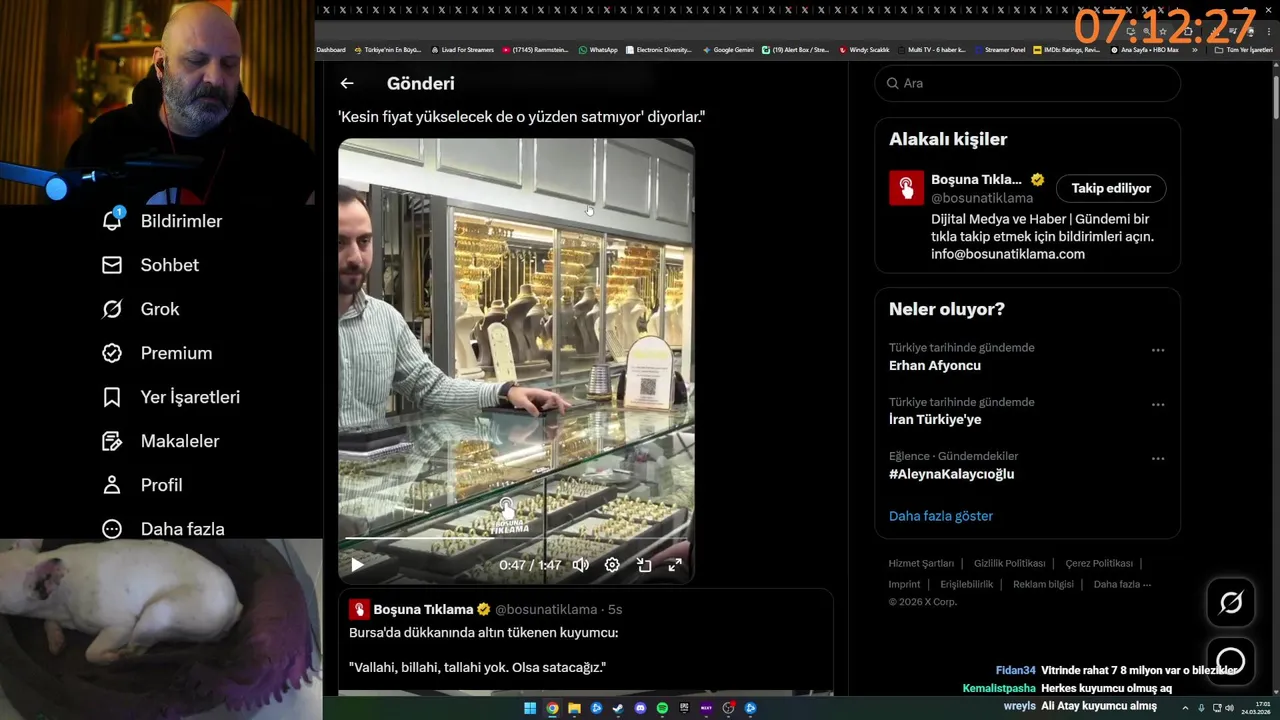This screenshot has width=1280, height=720.
Task: Open Epic Games from the taskbar
Action: [x=684, y=708]
